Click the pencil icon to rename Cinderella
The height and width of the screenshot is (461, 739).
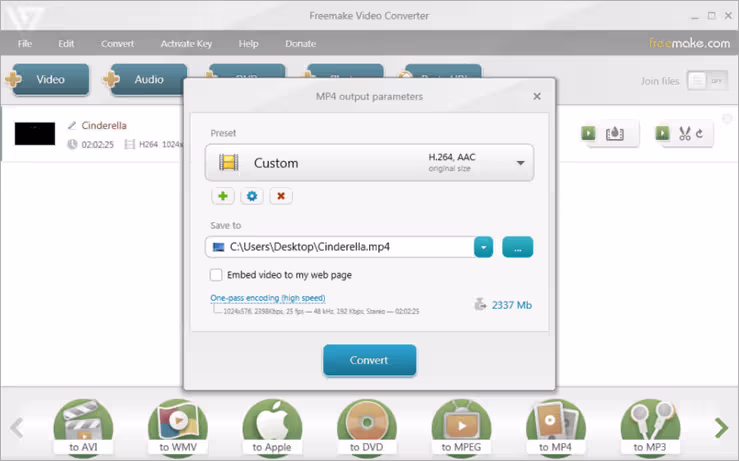(x=72, y=125)
